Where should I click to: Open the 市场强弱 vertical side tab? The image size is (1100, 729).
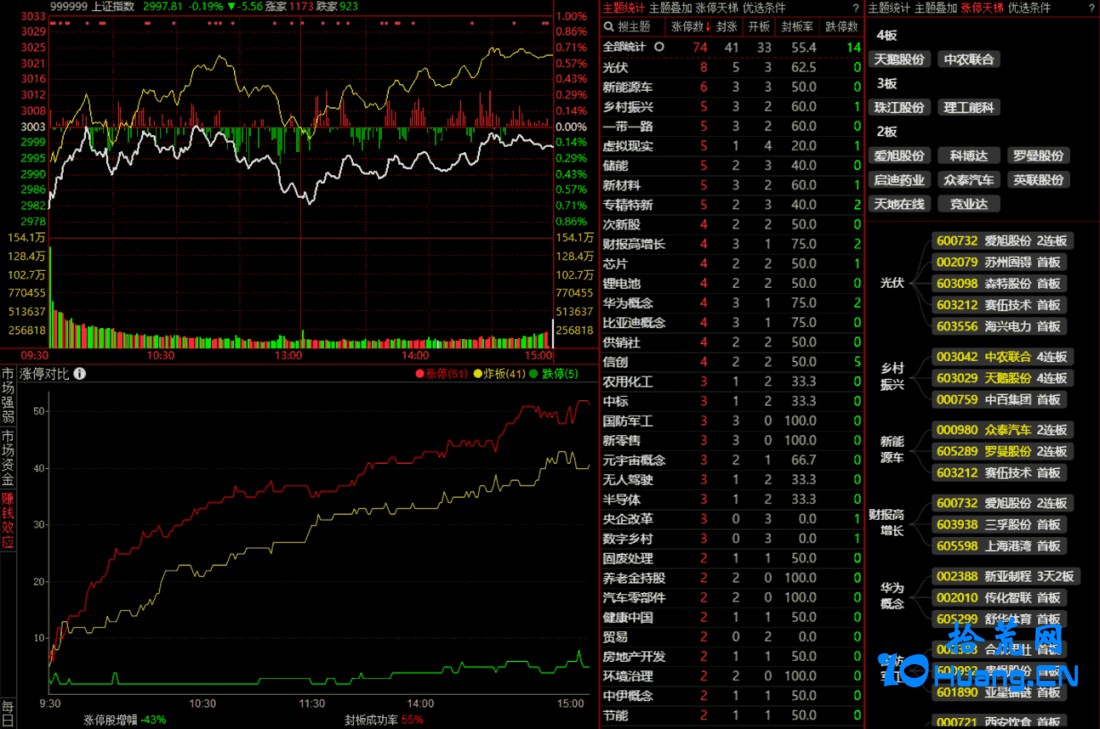pyautogui.click(x=8, y=395)
